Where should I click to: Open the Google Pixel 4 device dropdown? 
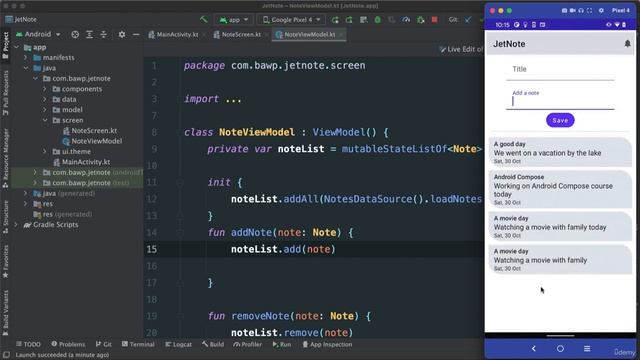(291, 20)
